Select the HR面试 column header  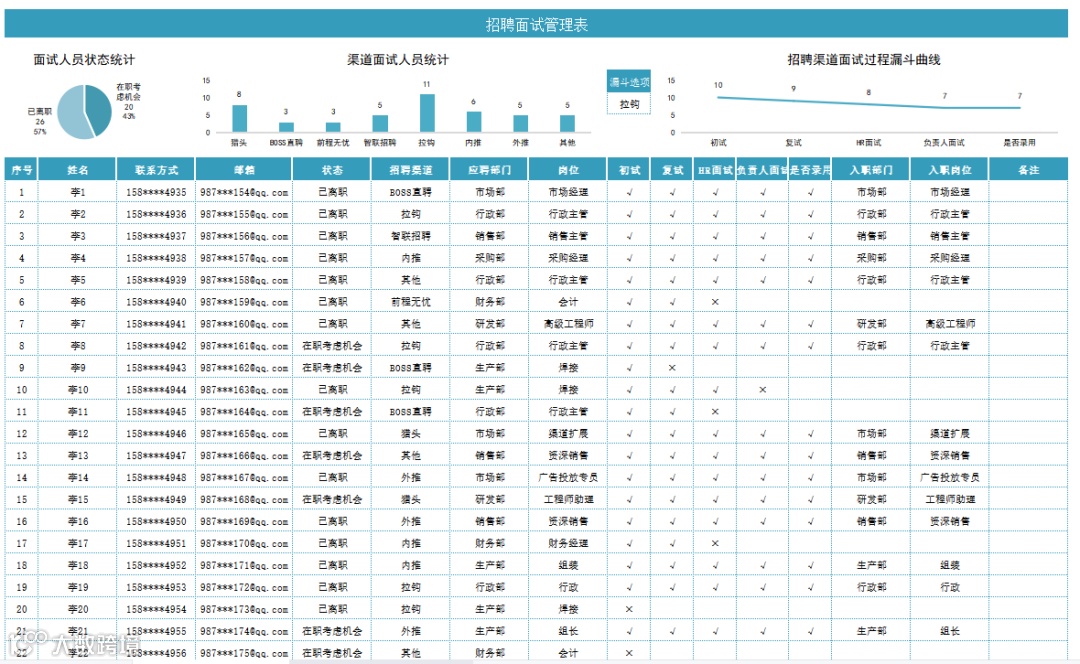[x=715, y=169]
